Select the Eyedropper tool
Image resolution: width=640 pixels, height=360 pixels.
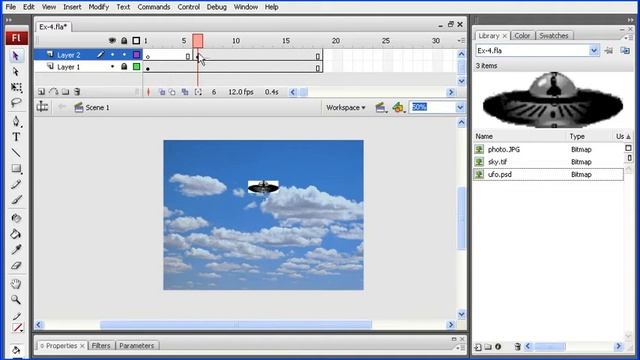(16, 250)
